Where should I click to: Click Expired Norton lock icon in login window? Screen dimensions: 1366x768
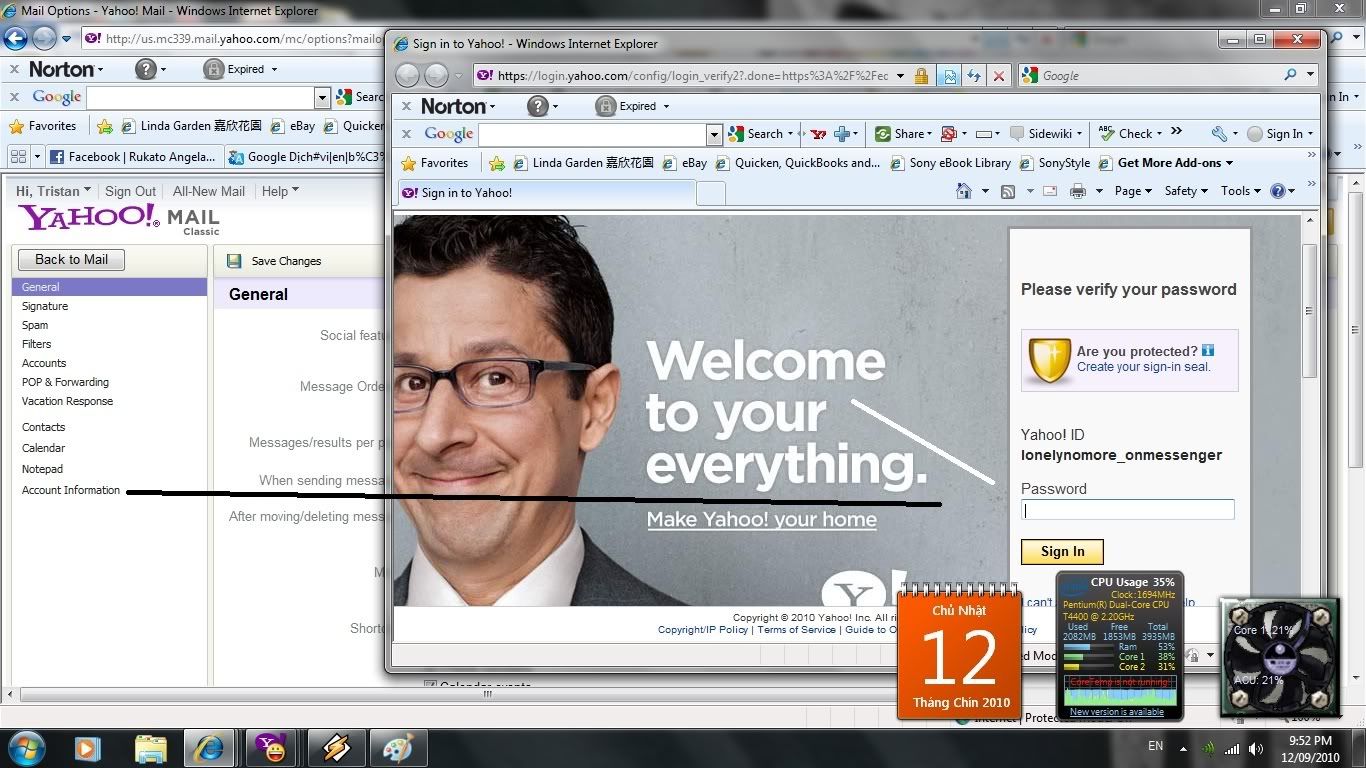coord(604,106)
